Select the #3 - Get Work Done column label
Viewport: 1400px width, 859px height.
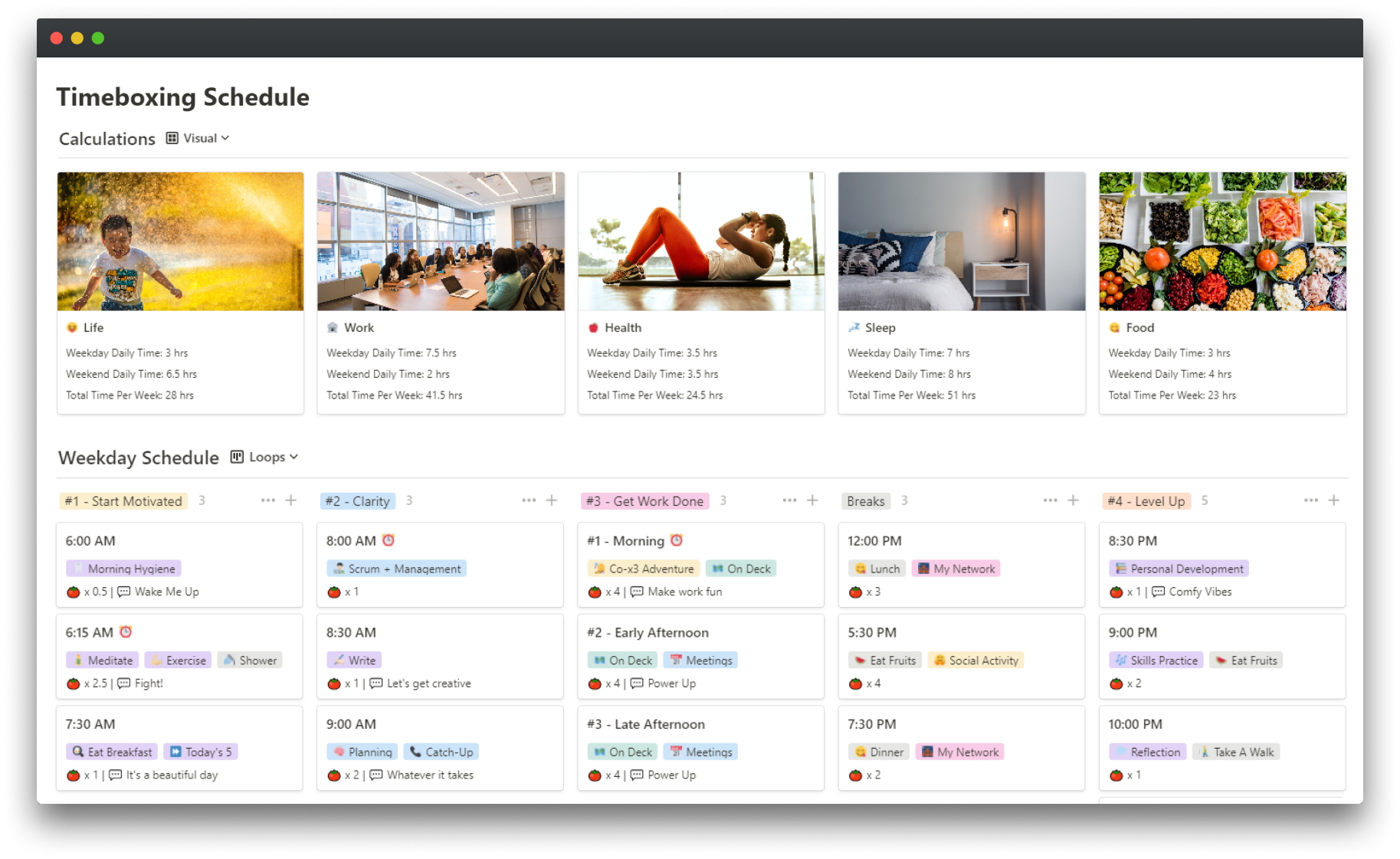[645, 501]
